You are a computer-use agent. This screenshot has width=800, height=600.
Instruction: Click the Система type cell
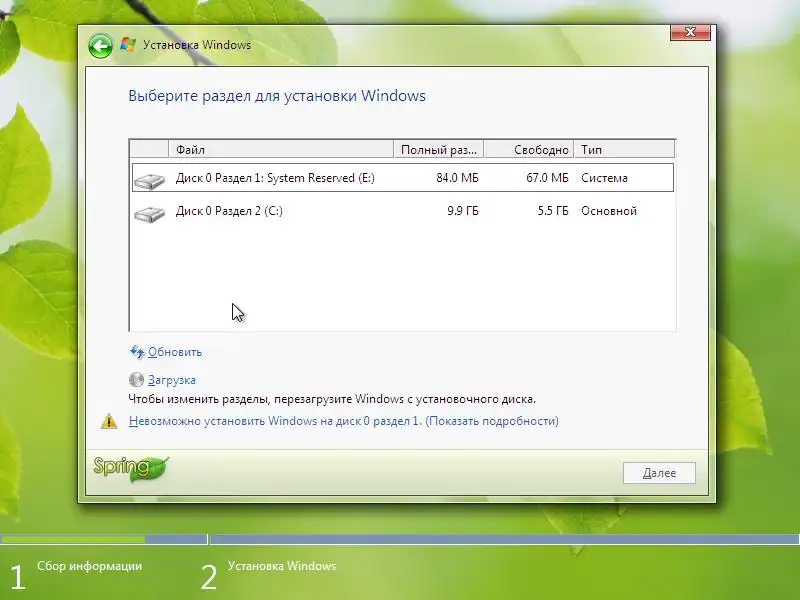pos(604,178)
